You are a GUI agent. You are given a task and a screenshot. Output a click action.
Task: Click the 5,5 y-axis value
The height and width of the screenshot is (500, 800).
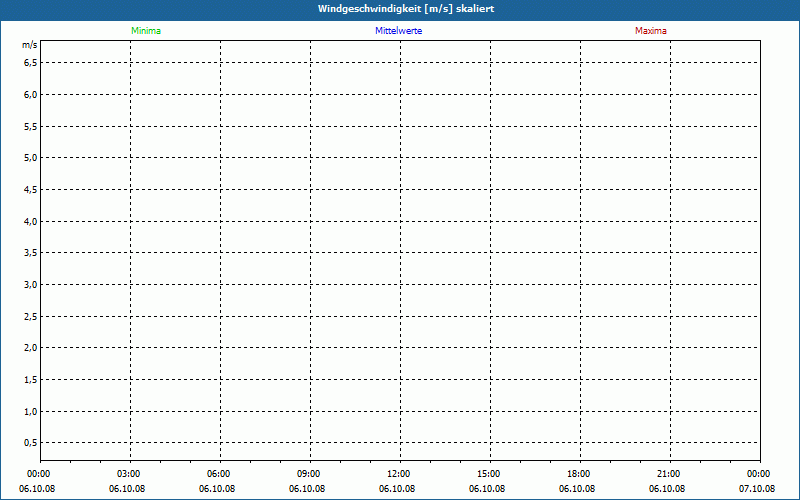coord(31,127)
